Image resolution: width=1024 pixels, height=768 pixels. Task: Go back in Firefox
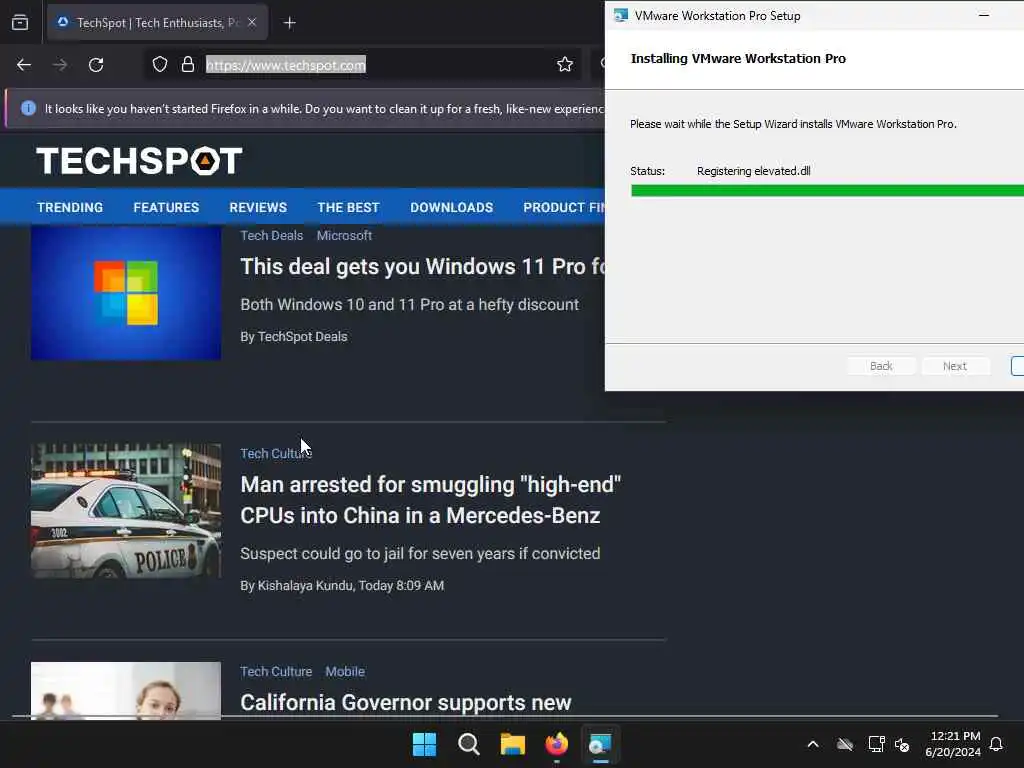pyautogui.click(x=24, y=65)
